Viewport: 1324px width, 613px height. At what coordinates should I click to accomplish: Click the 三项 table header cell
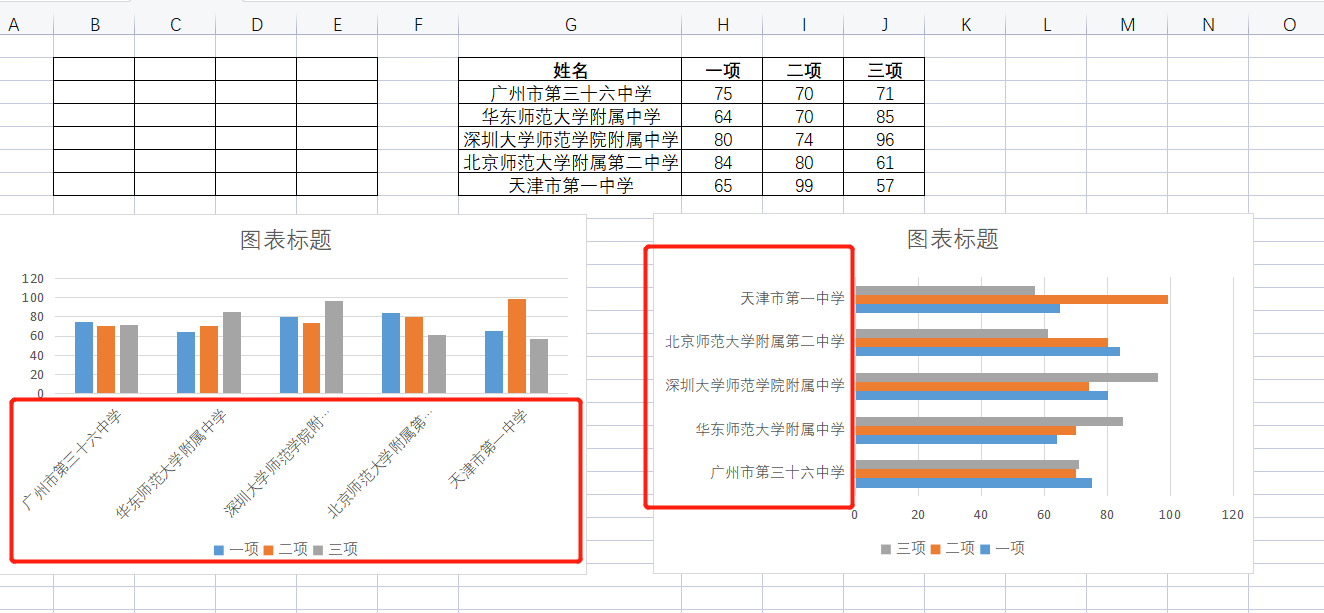point(884,70)
